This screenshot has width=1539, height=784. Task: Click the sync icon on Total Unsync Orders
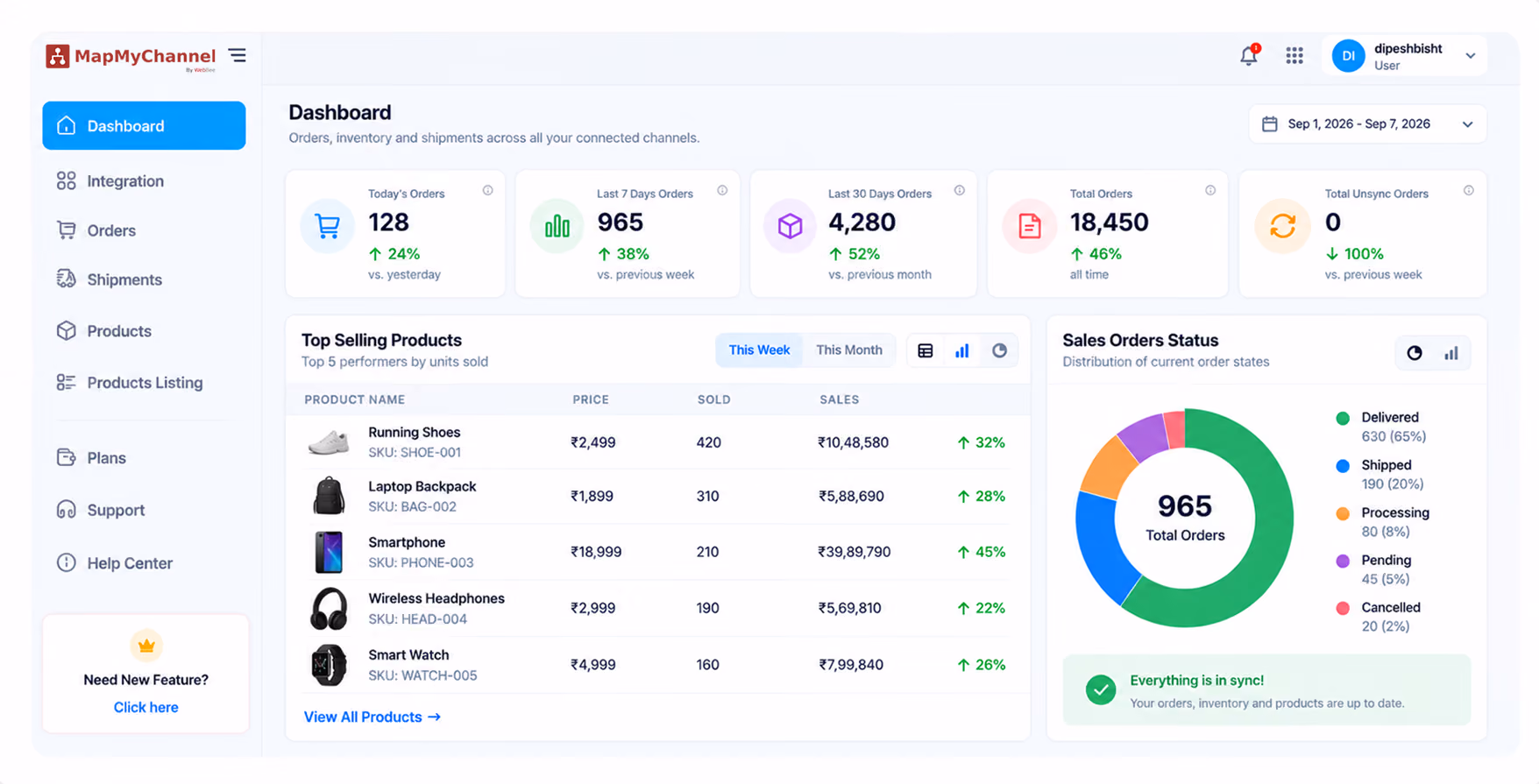(1282, 226)
